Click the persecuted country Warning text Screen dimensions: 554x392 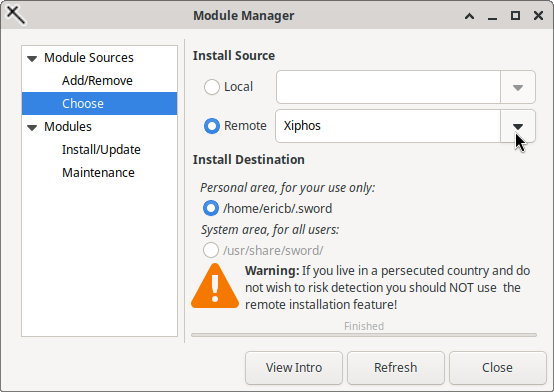[x=387, y=287]
